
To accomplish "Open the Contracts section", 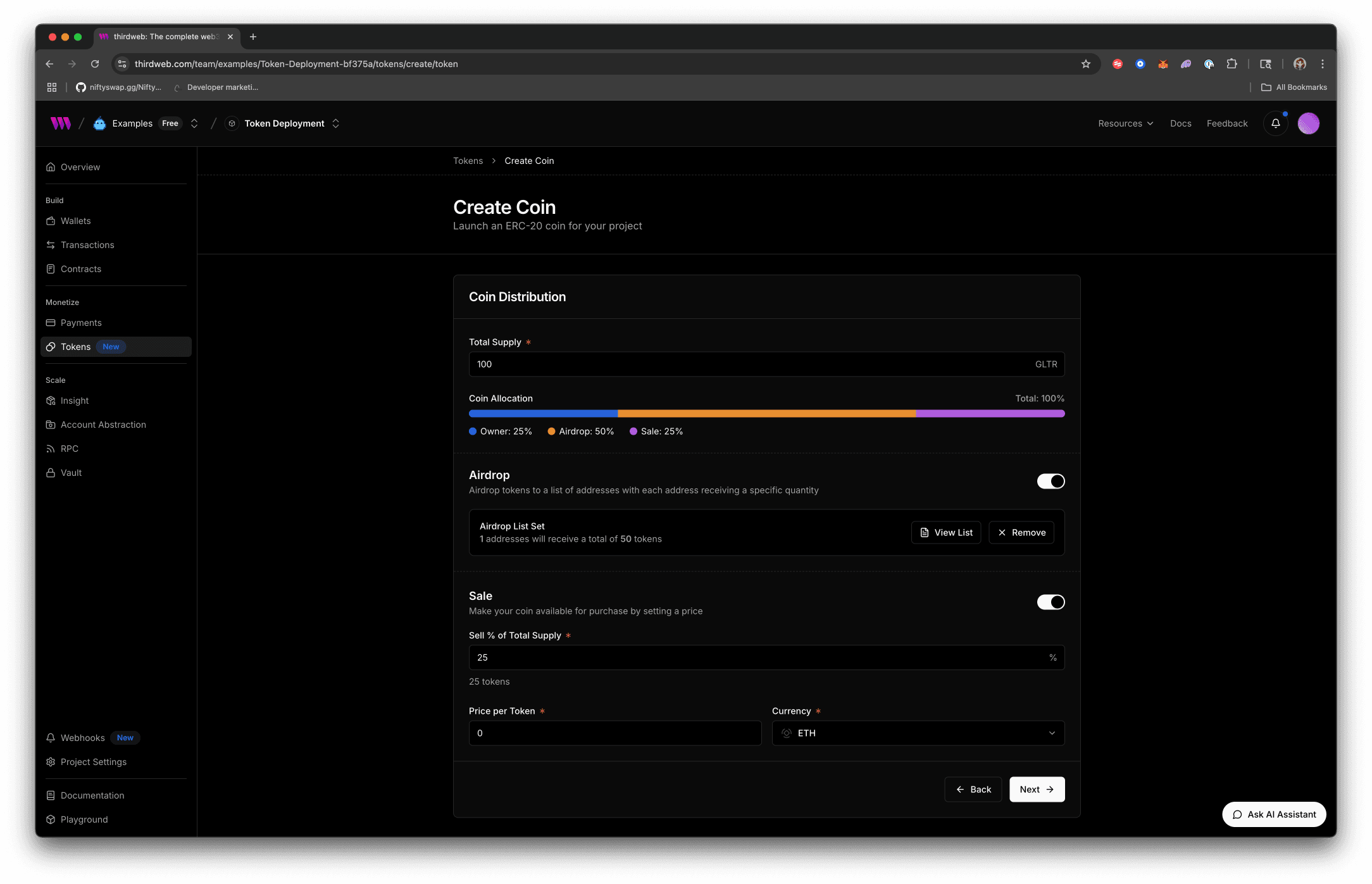I will (x=81, y=268).
